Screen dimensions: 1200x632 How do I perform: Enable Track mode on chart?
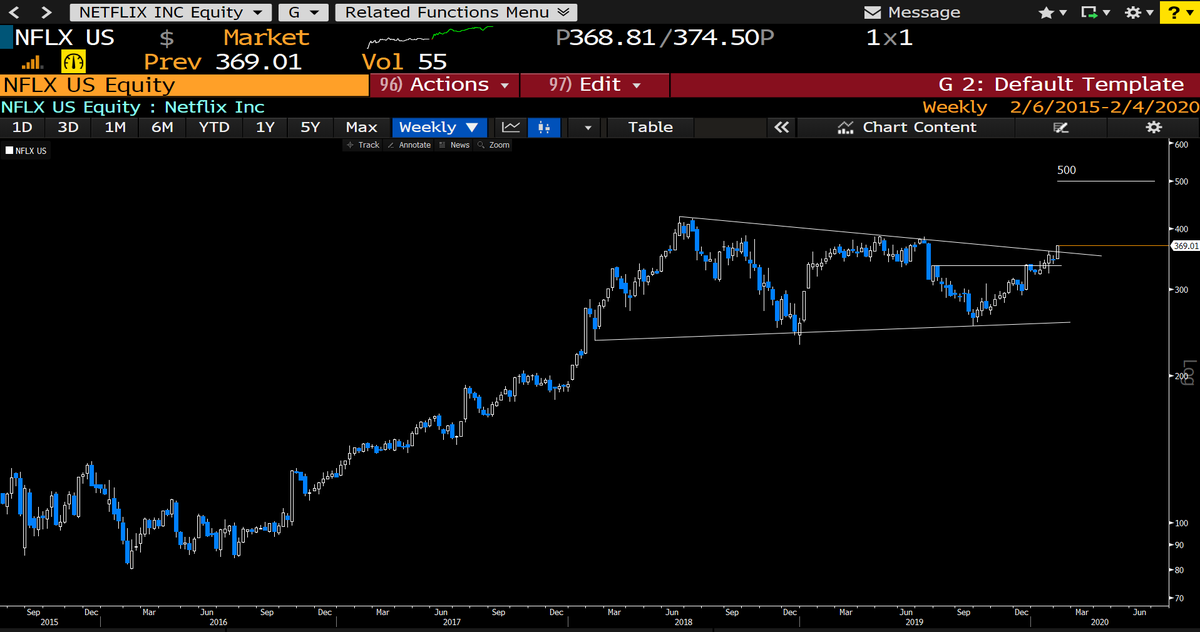pyautogui.click(x=363, y=145)
